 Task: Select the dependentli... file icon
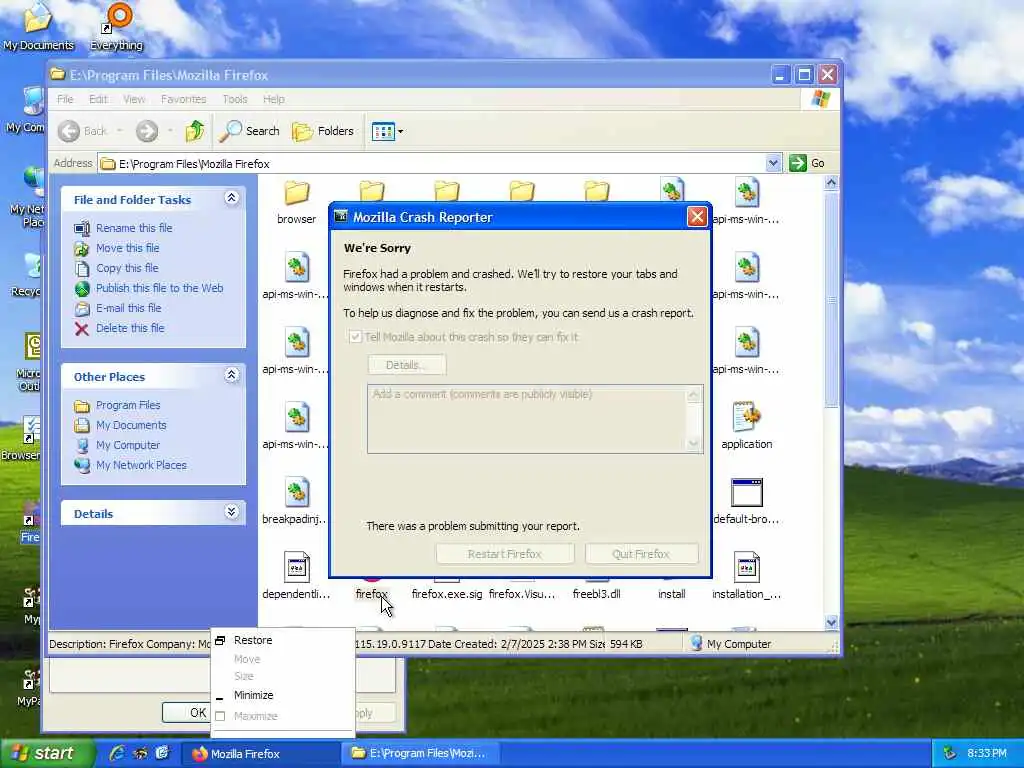click(296, 567)
